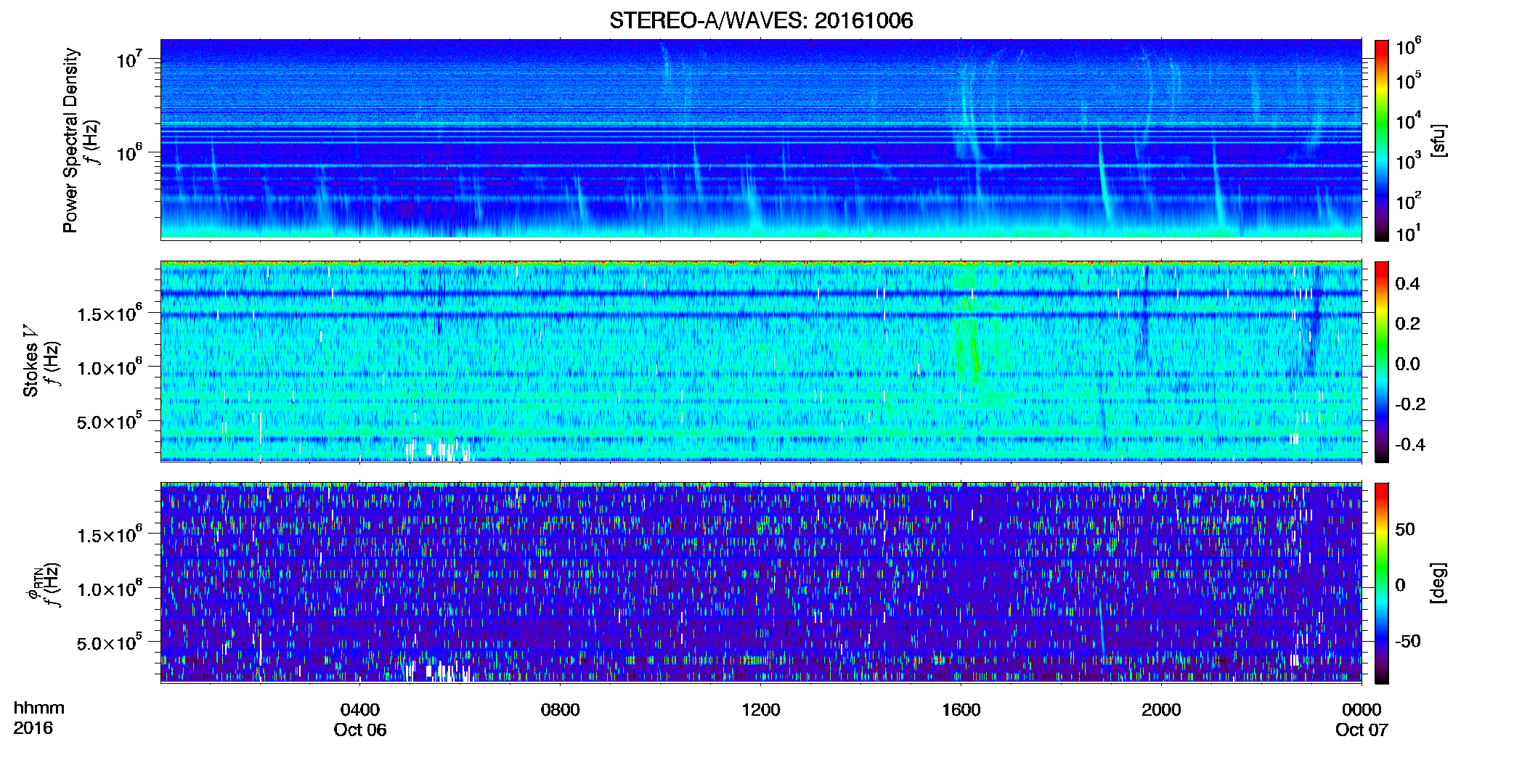Click the Power Spectral Density sfu color bar
1522x784 pixels.
(1382, 140)
